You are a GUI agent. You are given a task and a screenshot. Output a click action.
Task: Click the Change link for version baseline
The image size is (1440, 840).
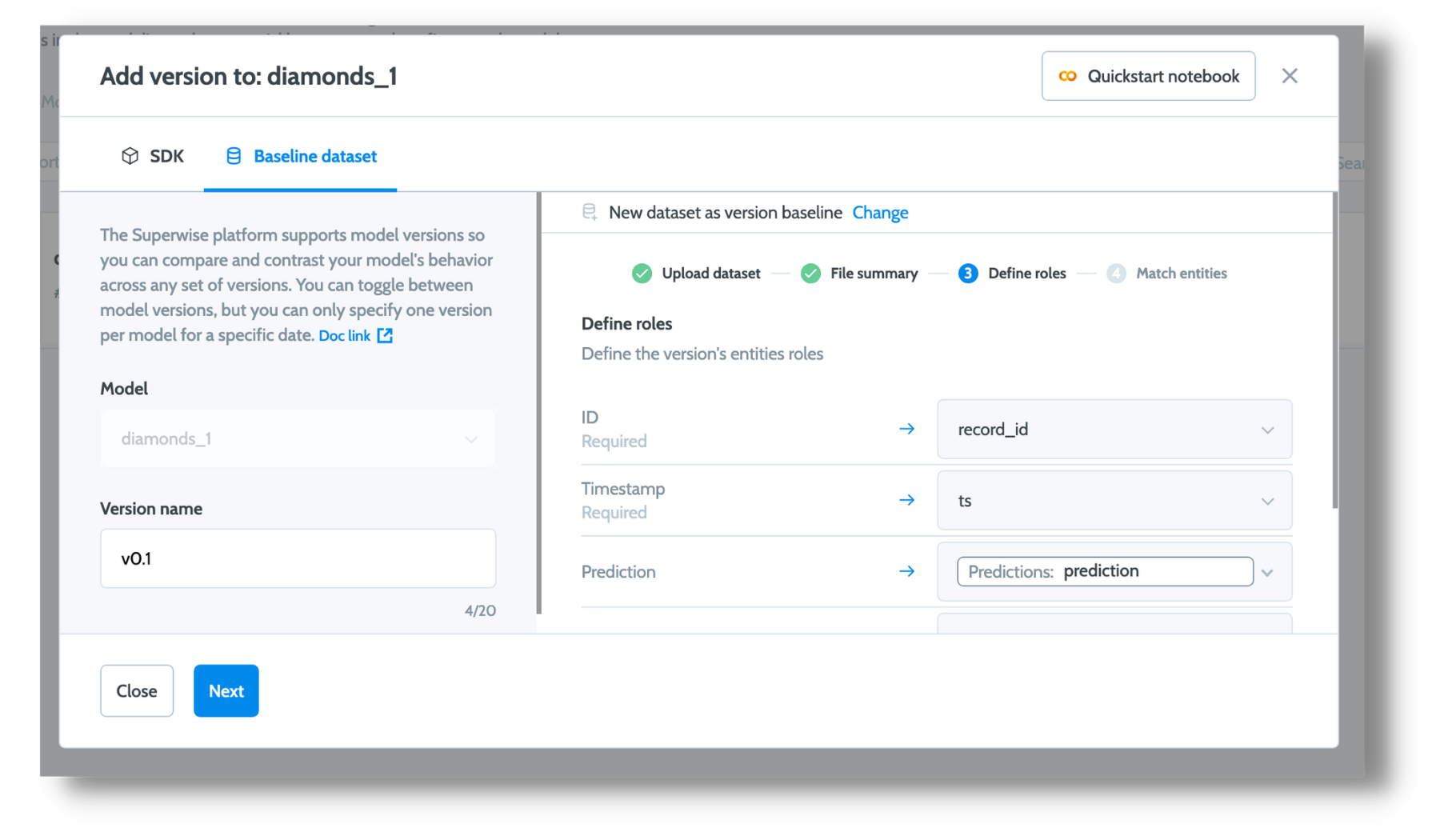pos(880,213)
